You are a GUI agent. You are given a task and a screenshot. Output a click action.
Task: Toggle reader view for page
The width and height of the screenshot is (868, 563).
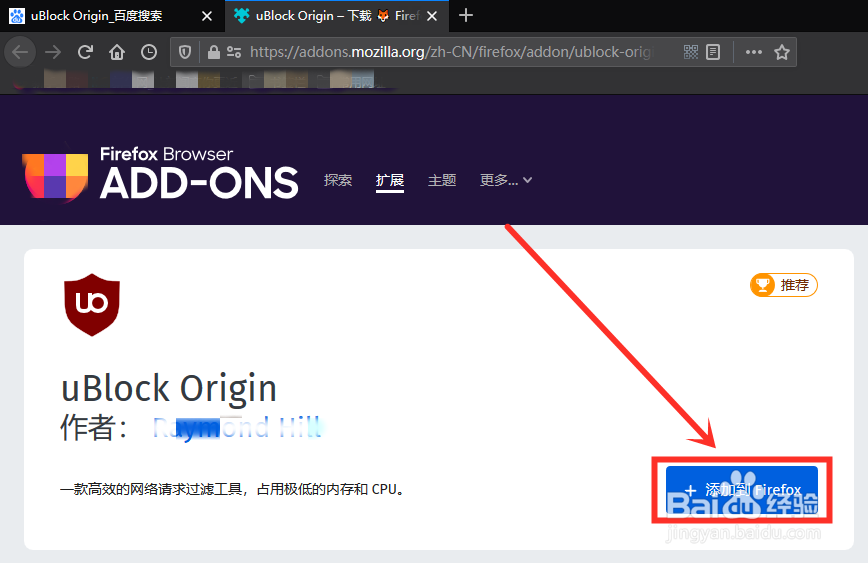tap(713, 52)
